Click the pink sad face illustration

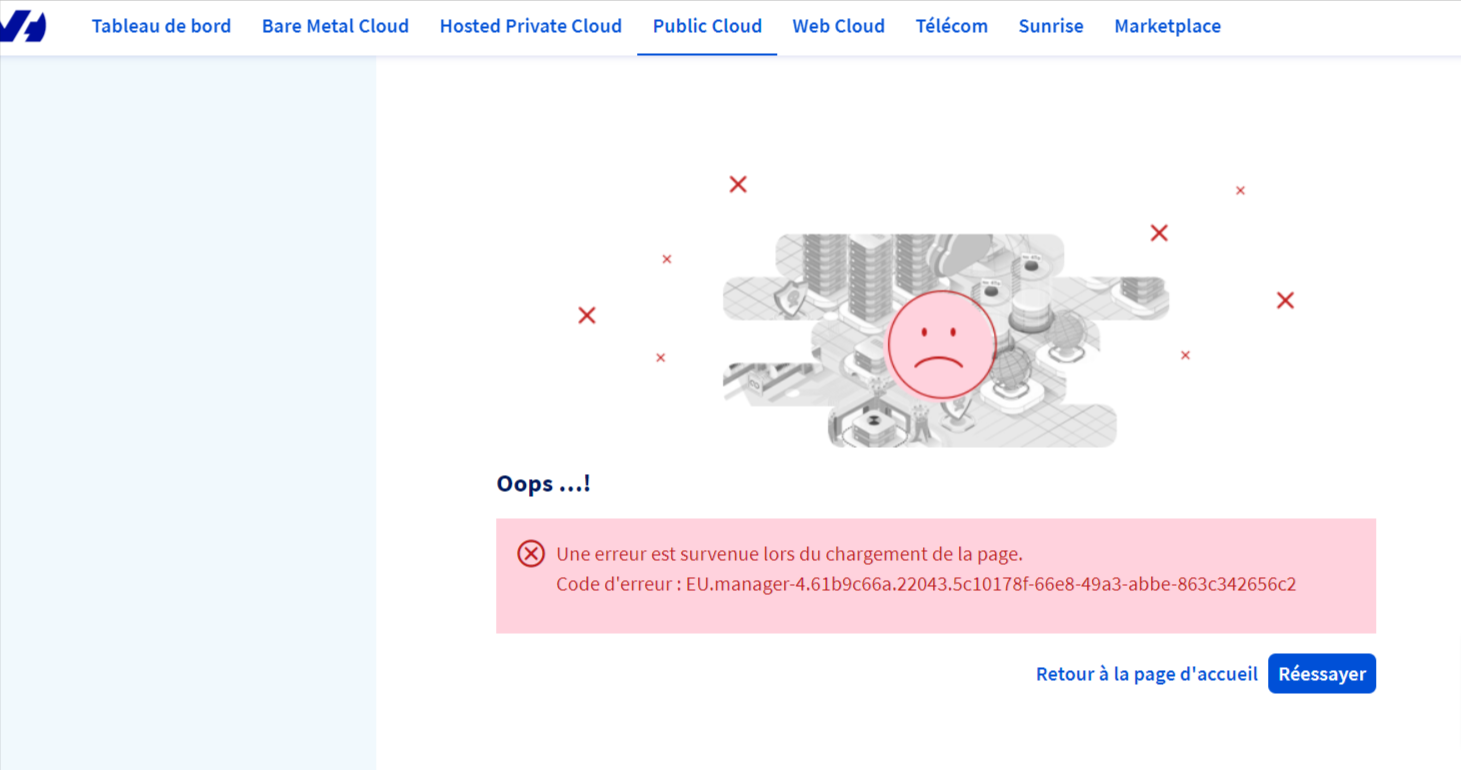click(941, 344)
